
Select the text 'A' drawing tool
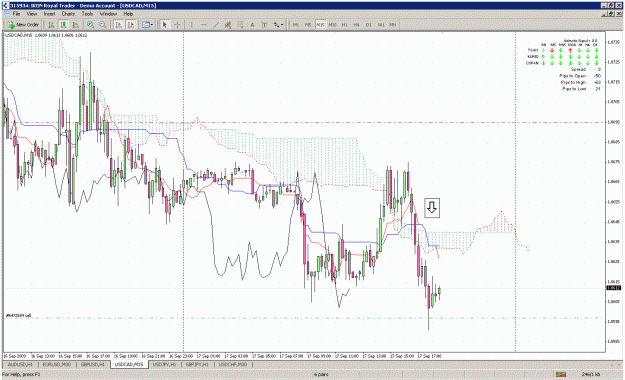pos(252,25)
